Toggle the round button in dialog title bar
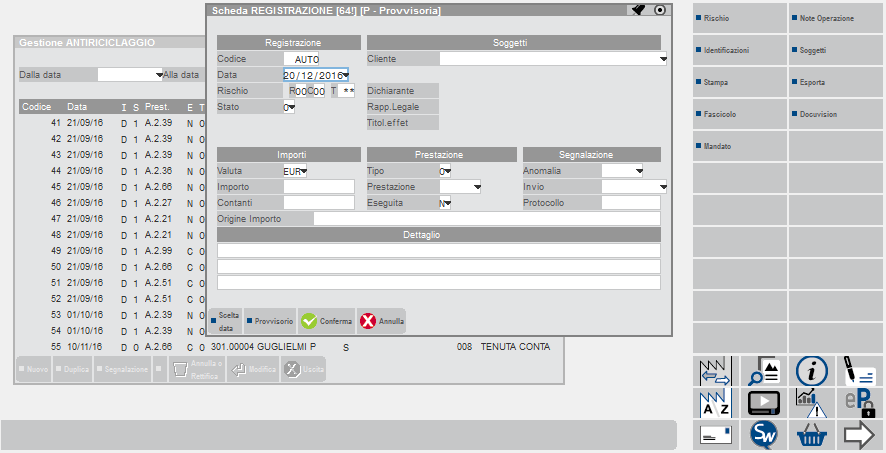Screen dimensions: 886x453 pyautogui.click(x=659, y=10)
